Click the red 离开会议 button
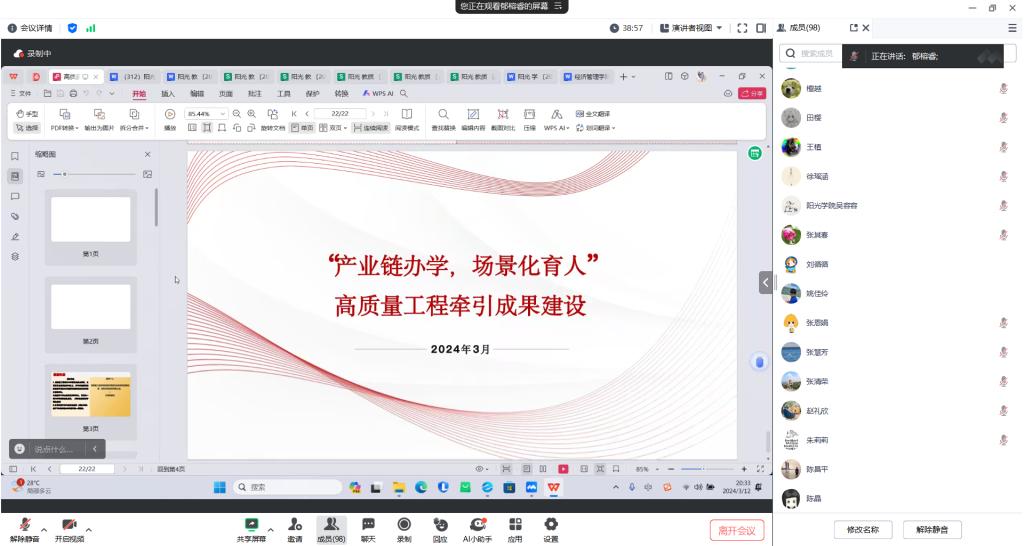1024x546 pixels. 737,530
